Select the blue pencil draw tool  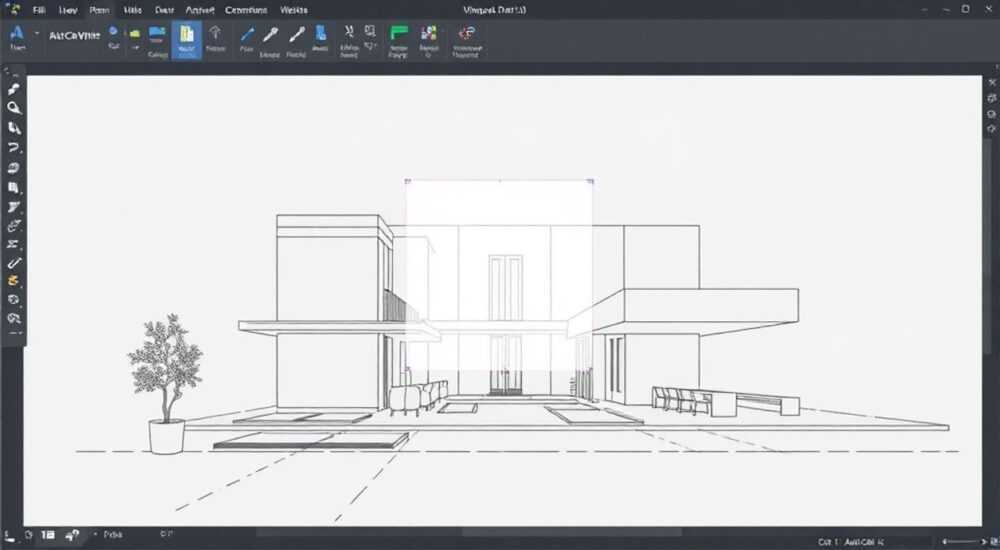click(x=247, y=34)
